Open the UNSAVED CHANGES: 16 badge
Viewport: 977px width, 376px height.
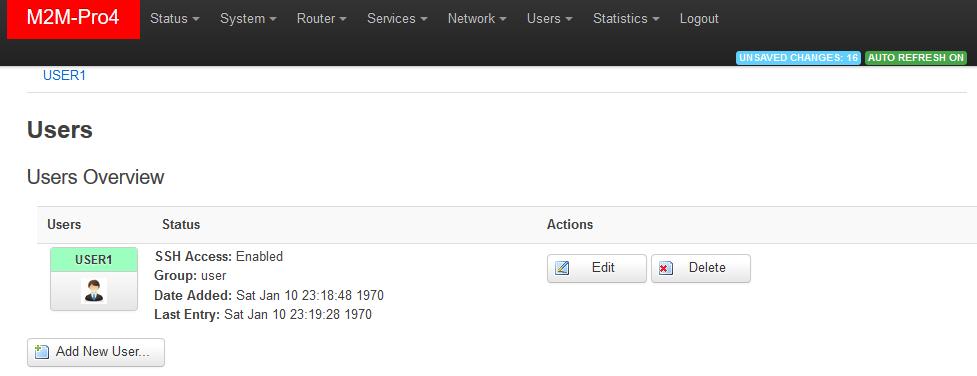coord(798,58)
